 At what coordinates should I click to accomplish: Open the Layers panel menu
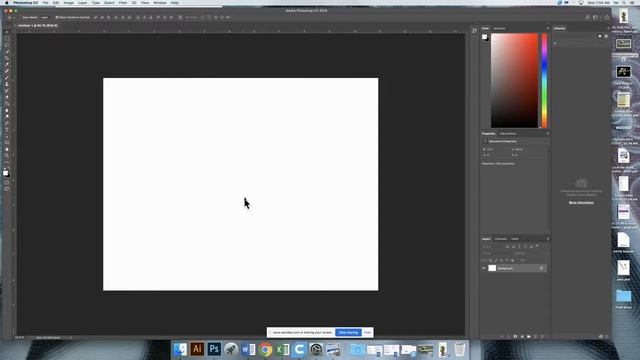point(548,239)
